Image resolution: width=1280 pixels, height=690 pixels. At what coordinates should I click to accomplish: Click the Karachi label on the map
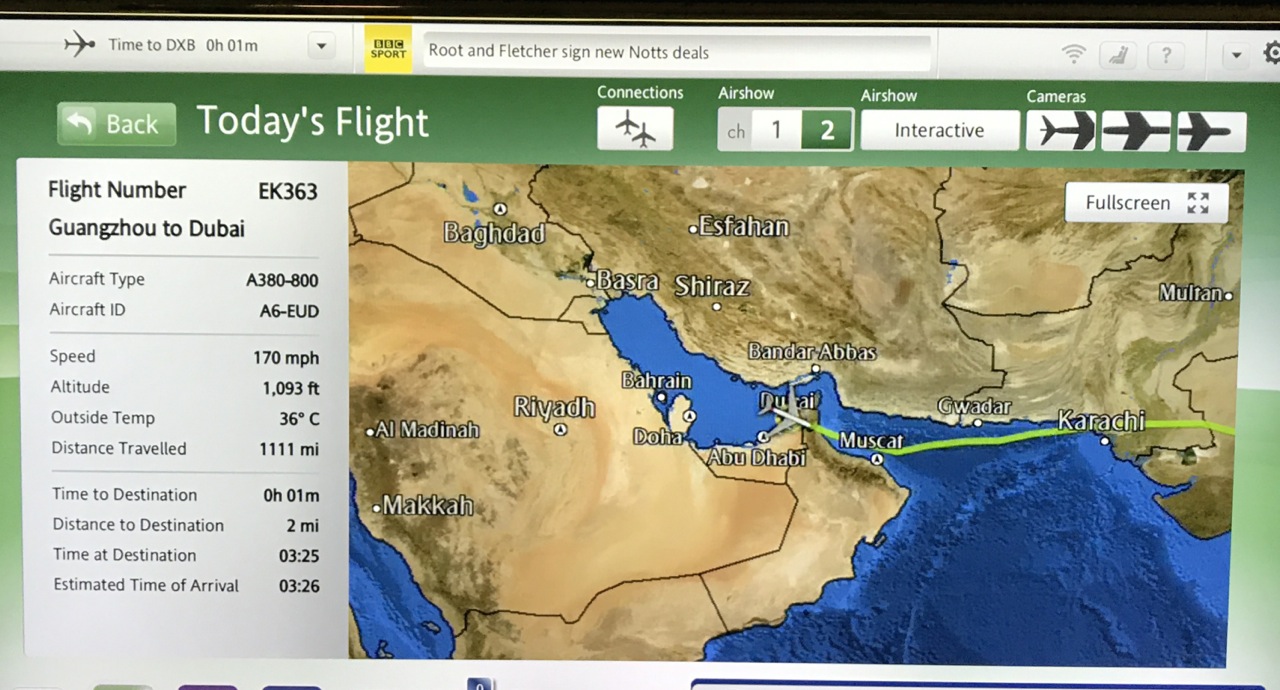(1101, 422)
